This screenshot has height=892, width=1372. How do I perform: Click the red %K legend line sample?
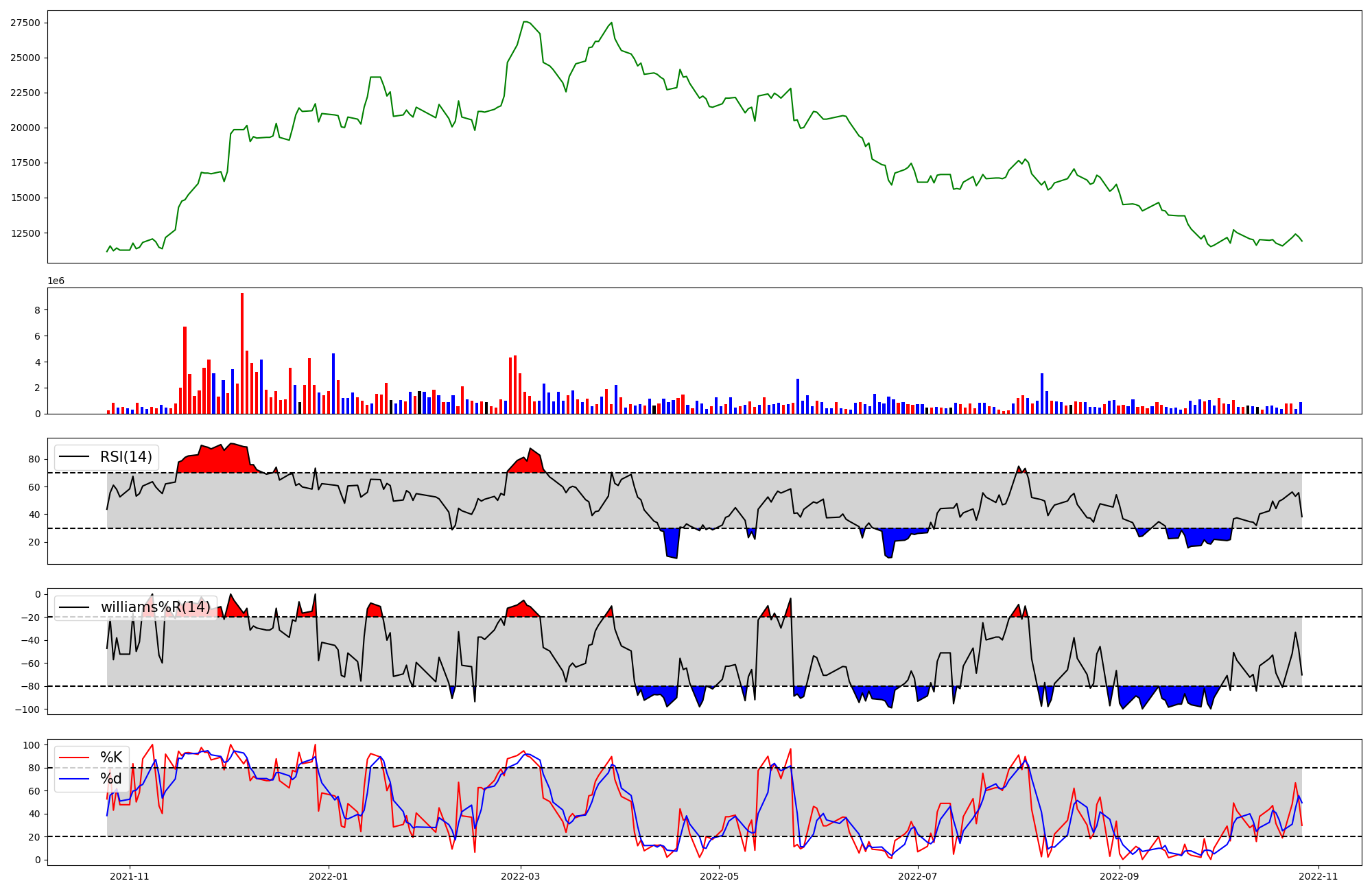75,758
